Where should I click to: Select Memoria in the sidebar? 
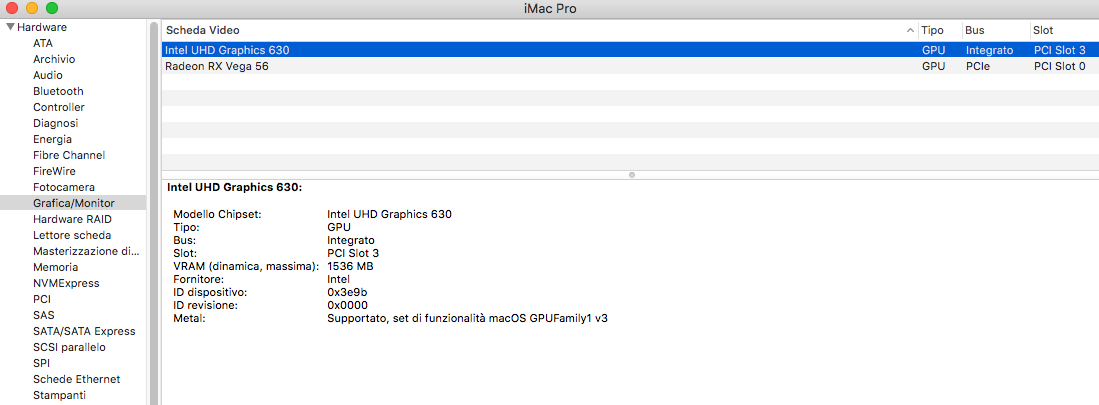coord(55,267)
